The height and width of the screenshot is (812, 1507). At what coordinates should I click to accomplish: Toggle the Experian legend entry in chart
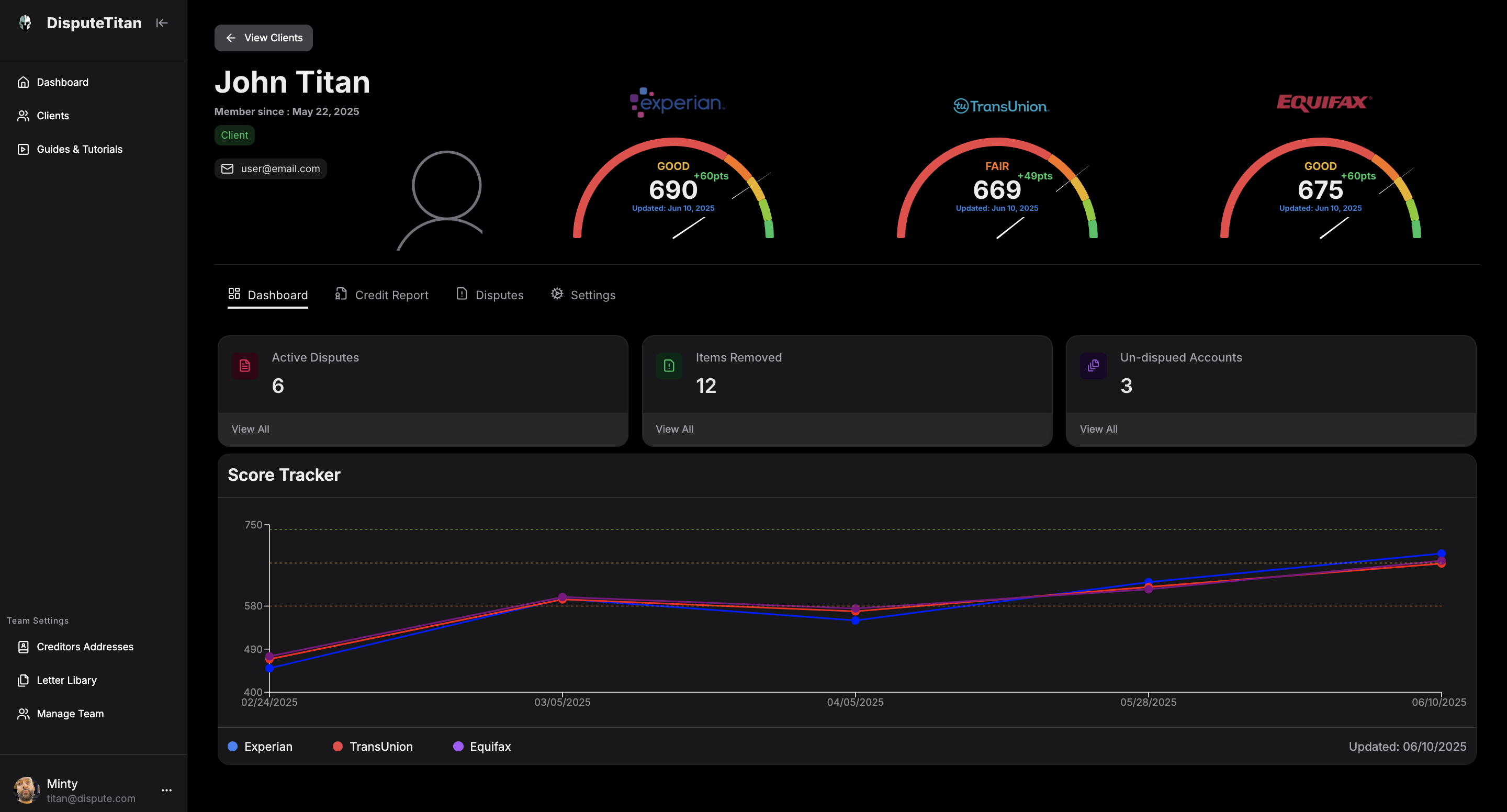tap(260, 747)
